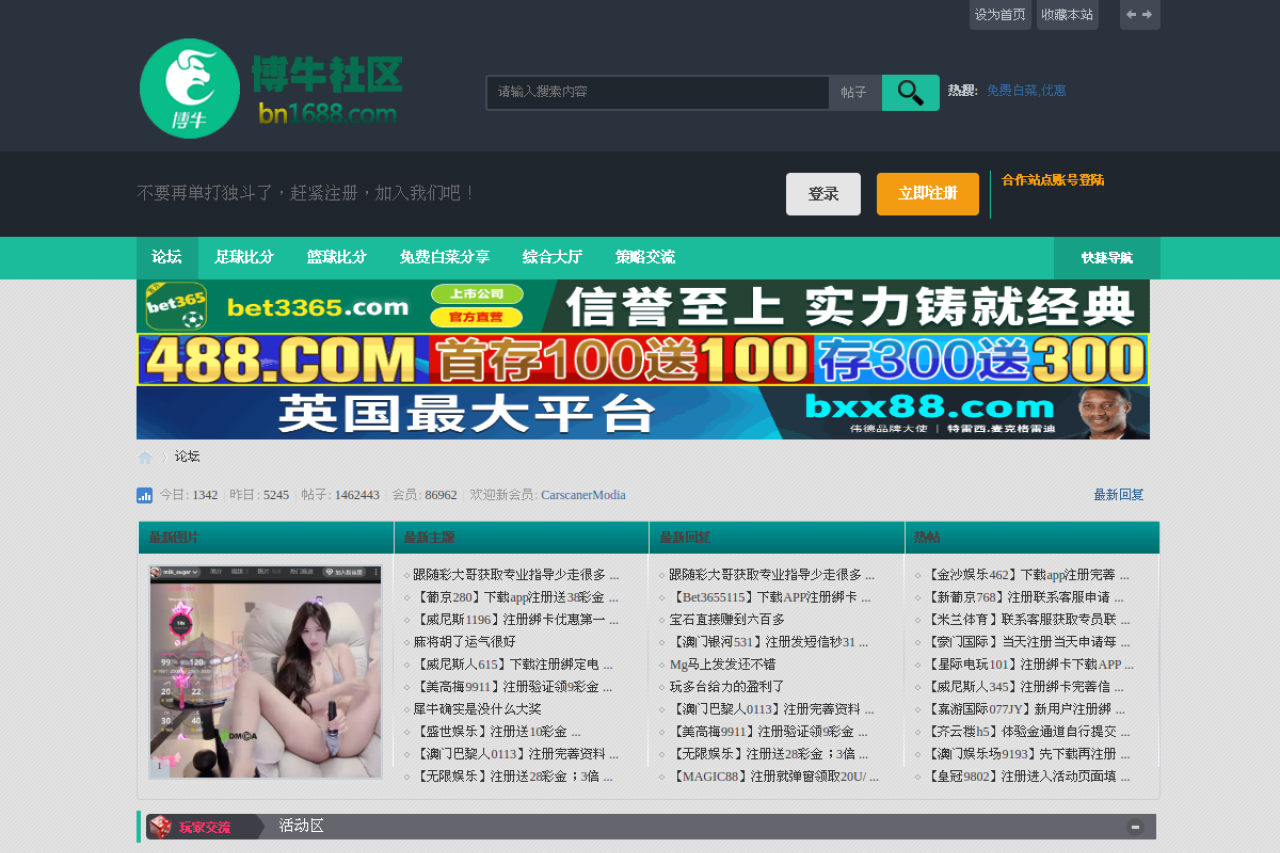Open the 合作站点账号登陆 link
The height and width of the screenshot is (853, 1280).
tap(1053, 181)
